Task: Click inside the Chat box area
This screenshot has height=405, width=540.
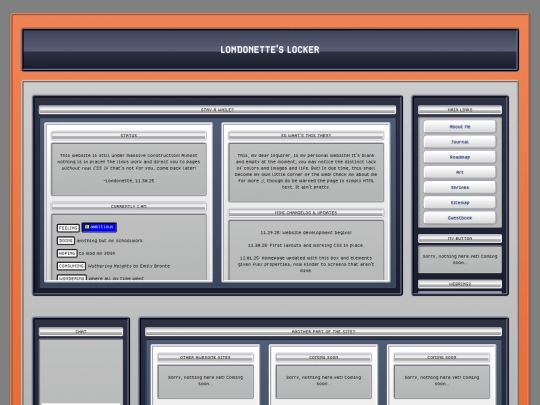Action: click(81, 372)
